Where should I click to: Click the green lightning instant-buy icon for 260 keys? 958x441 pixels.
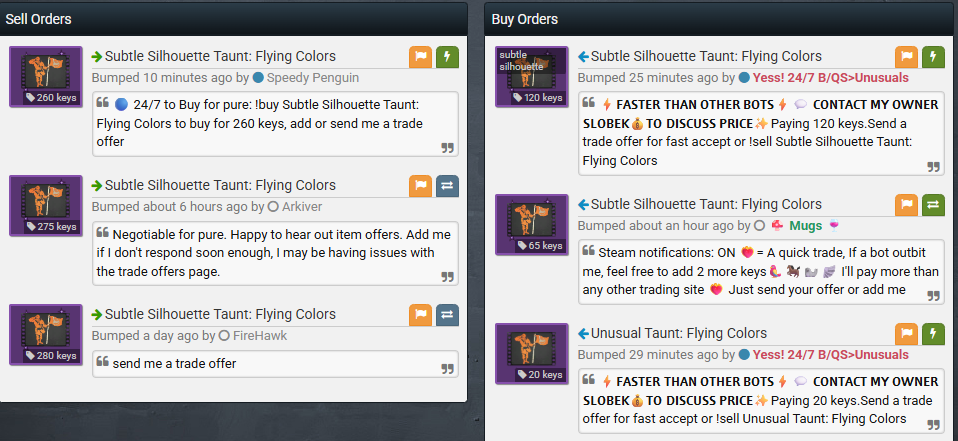pos(447,57)
